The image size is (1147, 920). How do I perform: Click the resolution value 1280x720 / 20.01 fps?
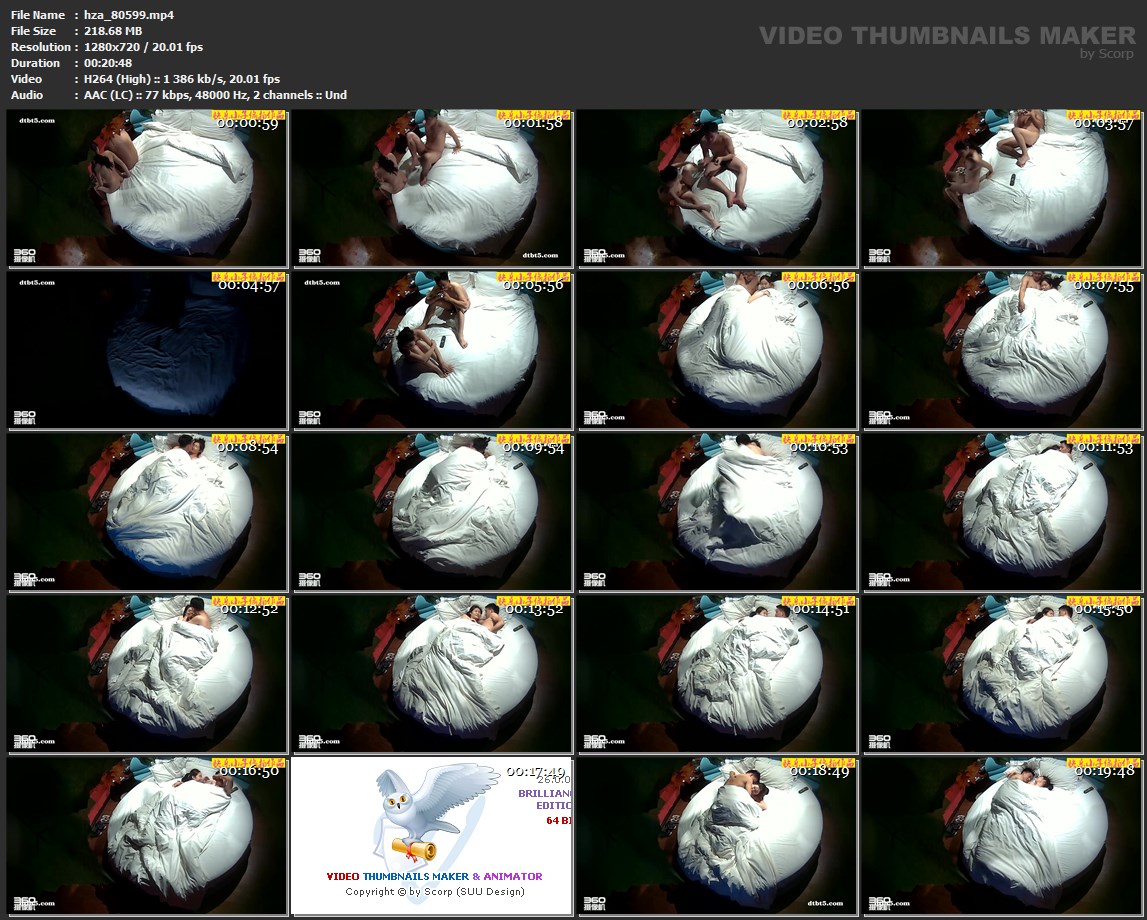tap(143, 47)
